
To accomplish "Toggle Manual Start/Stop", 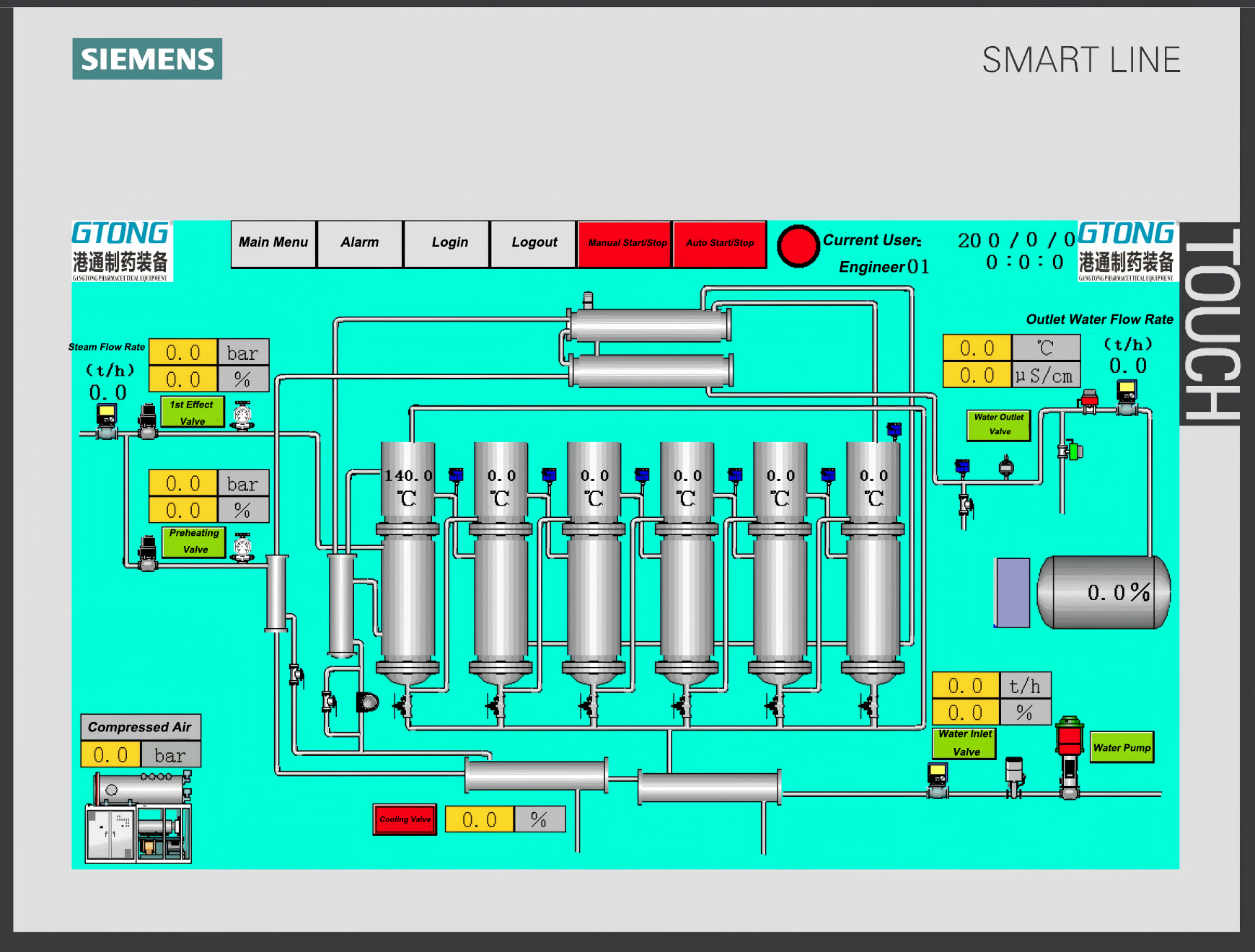I will 625,244.
